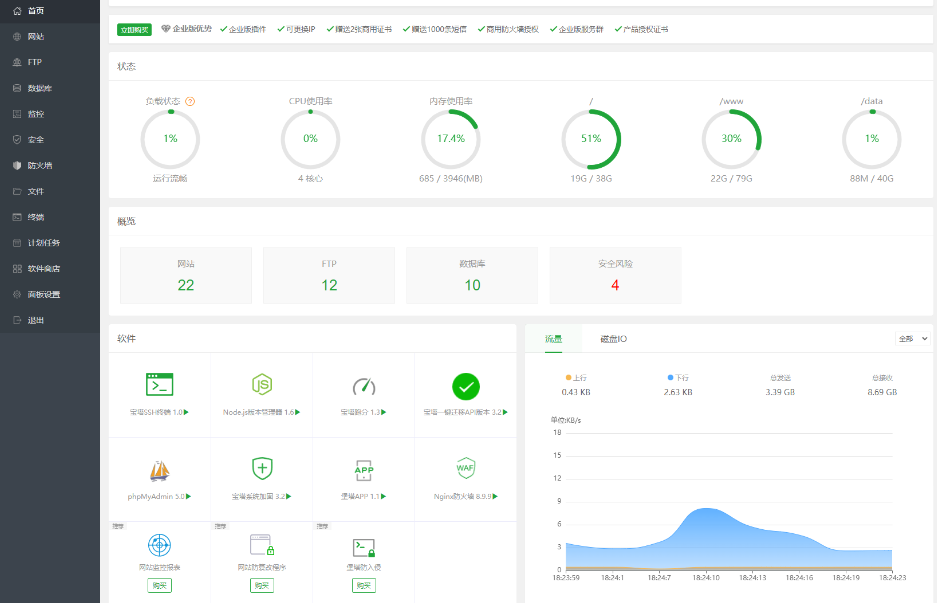Select 数据库 in the left sidebar
The image size is (937, 603).
[40, 88]
